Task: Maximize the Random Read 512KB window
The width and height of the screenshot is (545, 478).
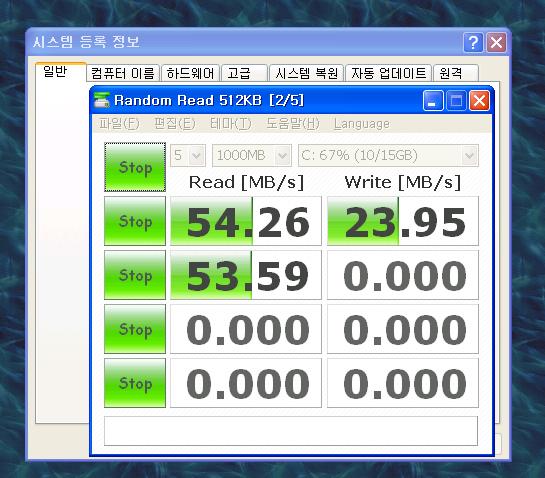Action: (456, 101)
